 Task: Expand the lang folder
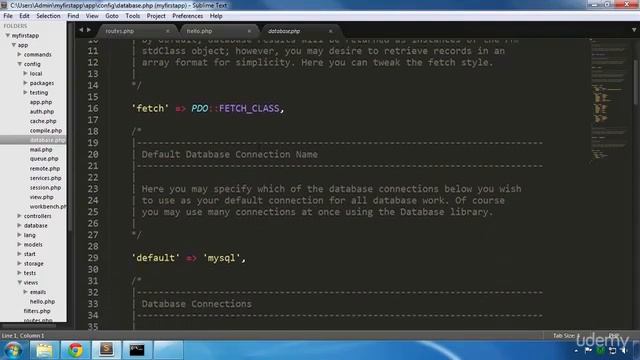click(x=19, y=235)
